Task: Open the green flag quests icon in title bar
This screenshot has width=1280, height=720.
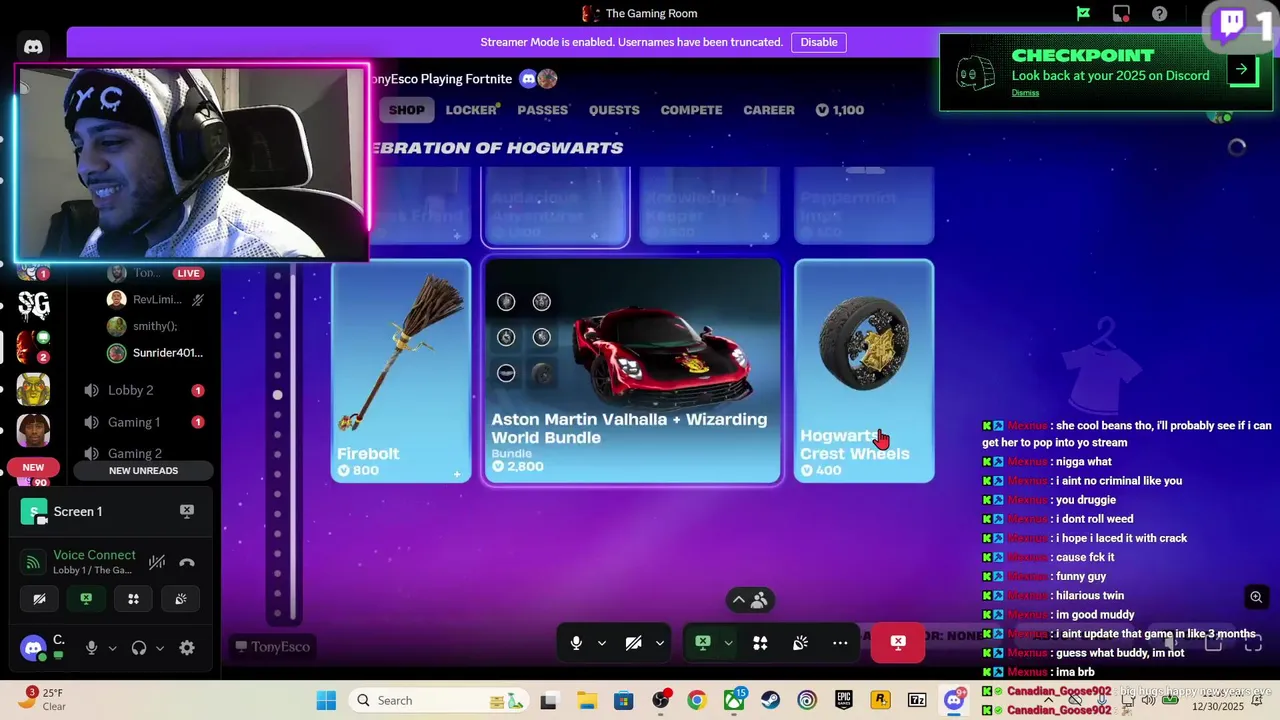Action: click(x=1083, y=14)
